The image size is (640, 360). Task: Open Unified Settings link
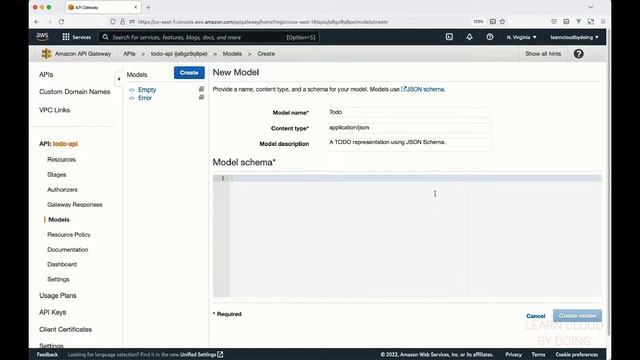click(x=202, y=355)
